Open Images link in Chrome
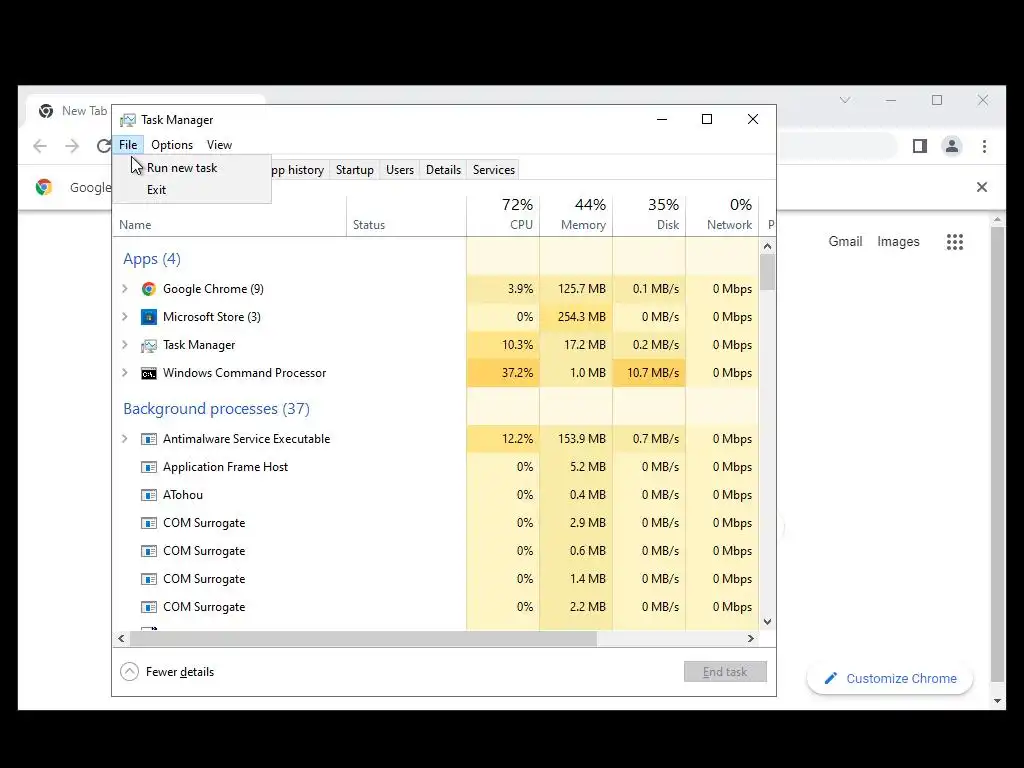This screenshot has width=1024, height=768. point(898,242)
